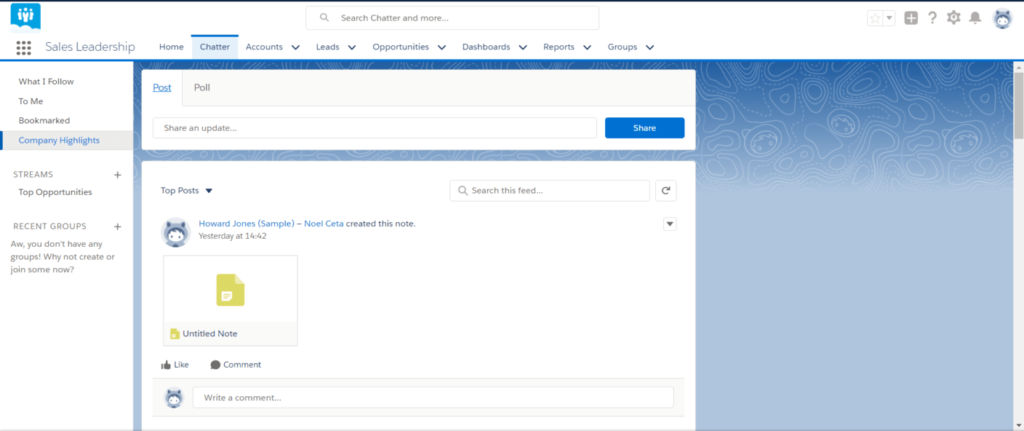Open the Setup gear icon
This screenshot has height=431, width=1024.
pos(953,18)
